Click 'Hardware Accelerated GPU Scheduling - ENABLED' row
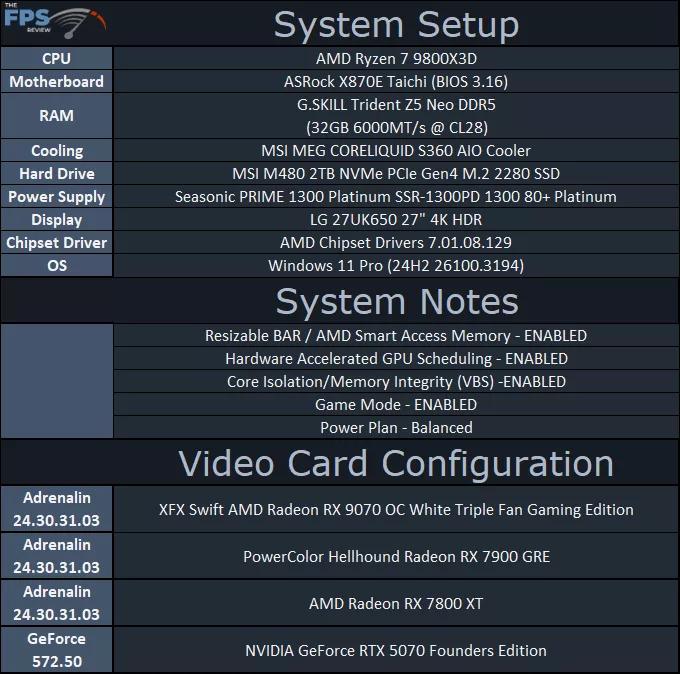Image resolution: width=680 pixels, height=674 pixels. tap(396, 359)
